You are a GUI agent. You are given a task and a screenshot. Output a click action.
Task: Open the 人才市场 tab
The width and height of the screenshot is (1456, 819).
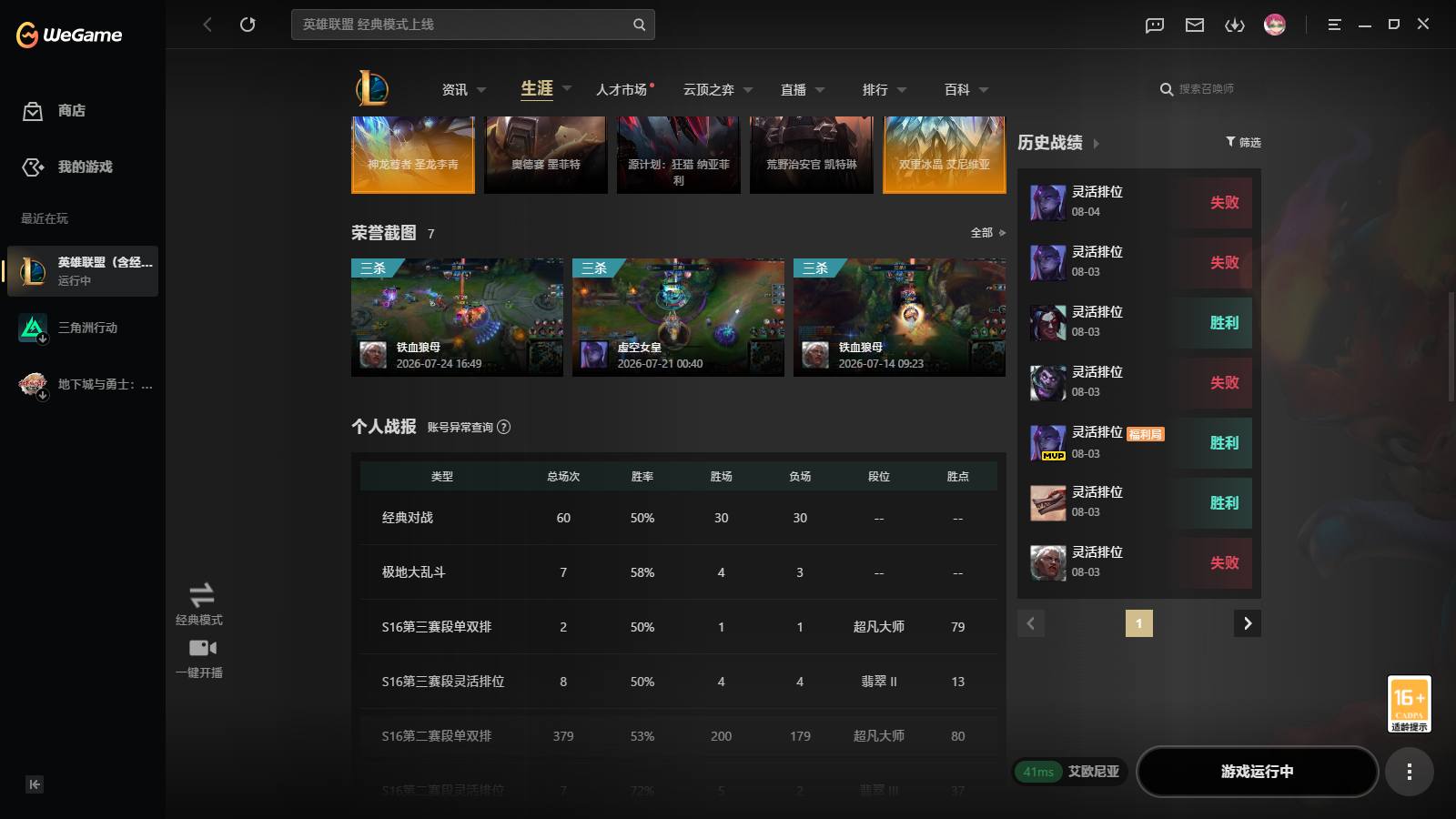[x=622, y=89]
